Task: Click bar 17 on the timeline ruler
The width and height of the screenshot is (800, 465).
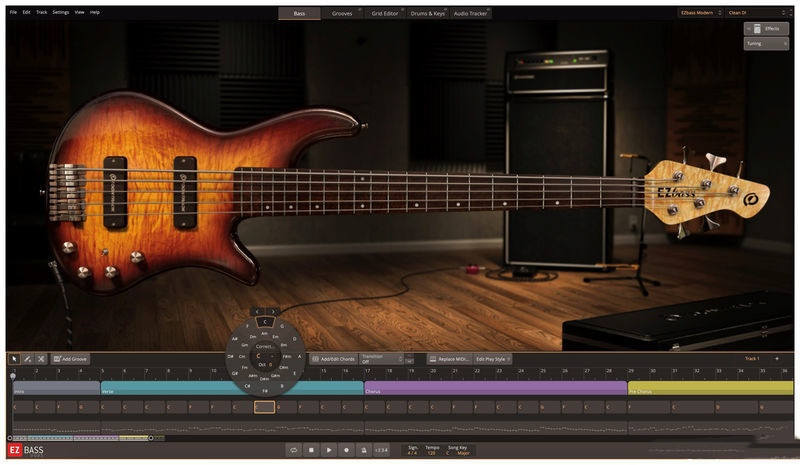Action: [367, 371]
